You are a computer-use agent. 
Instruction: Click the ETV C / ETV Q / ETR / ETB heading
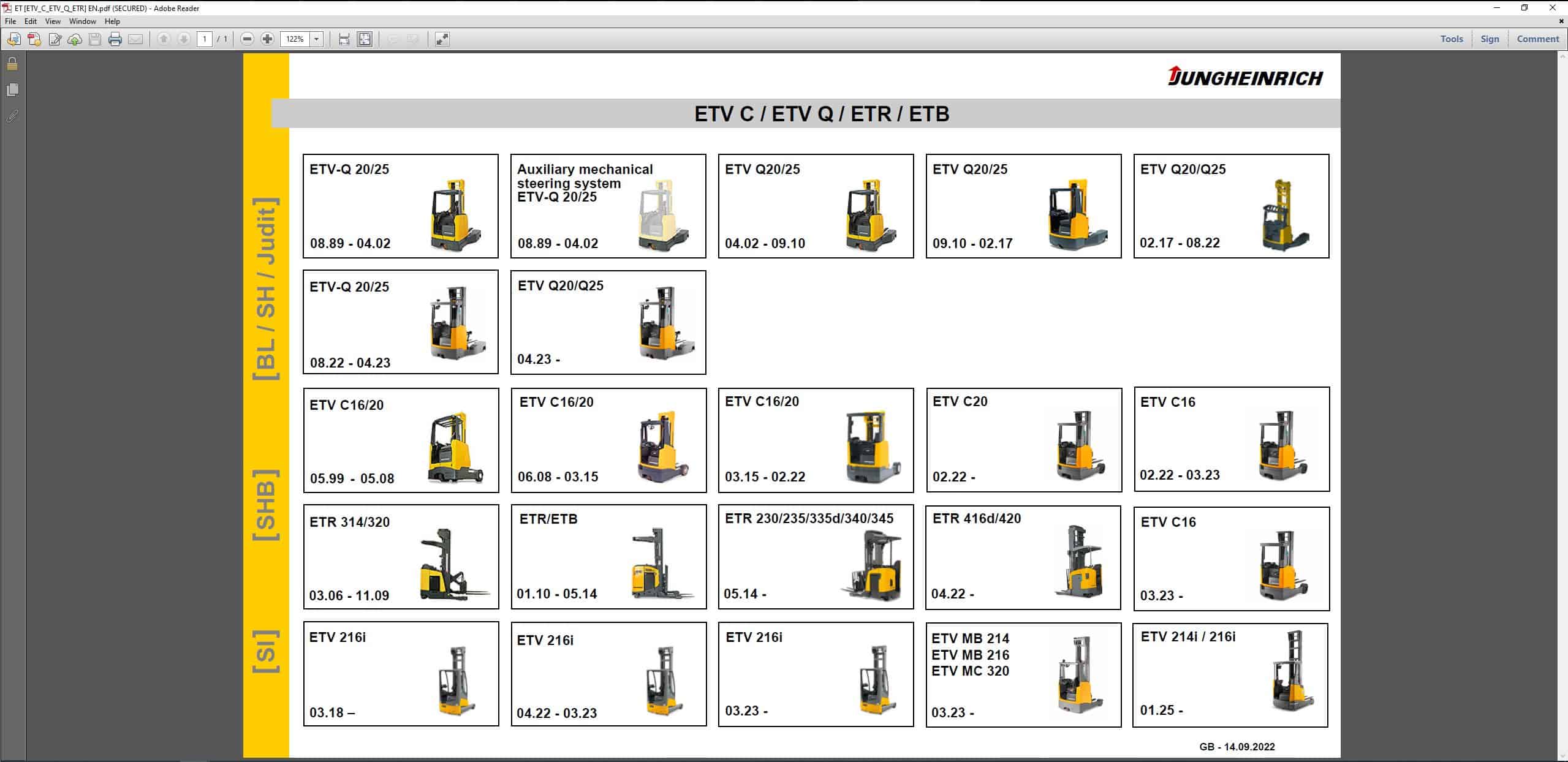822,114
